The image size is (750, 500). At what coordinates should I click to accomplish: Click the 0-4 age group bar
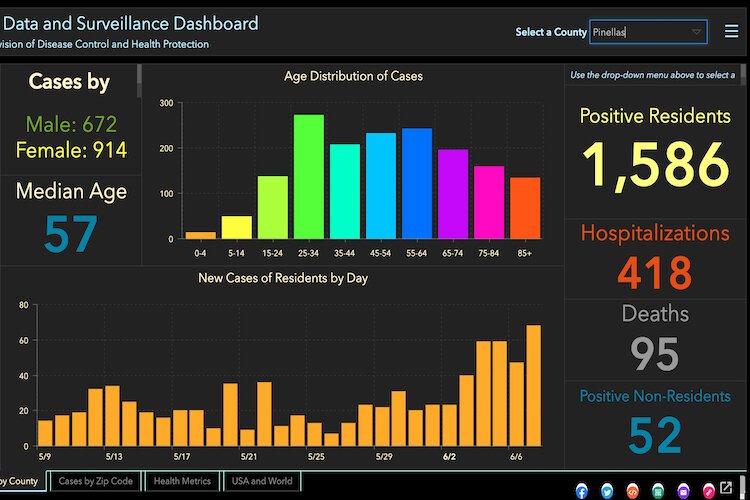(x=200, y=235)
